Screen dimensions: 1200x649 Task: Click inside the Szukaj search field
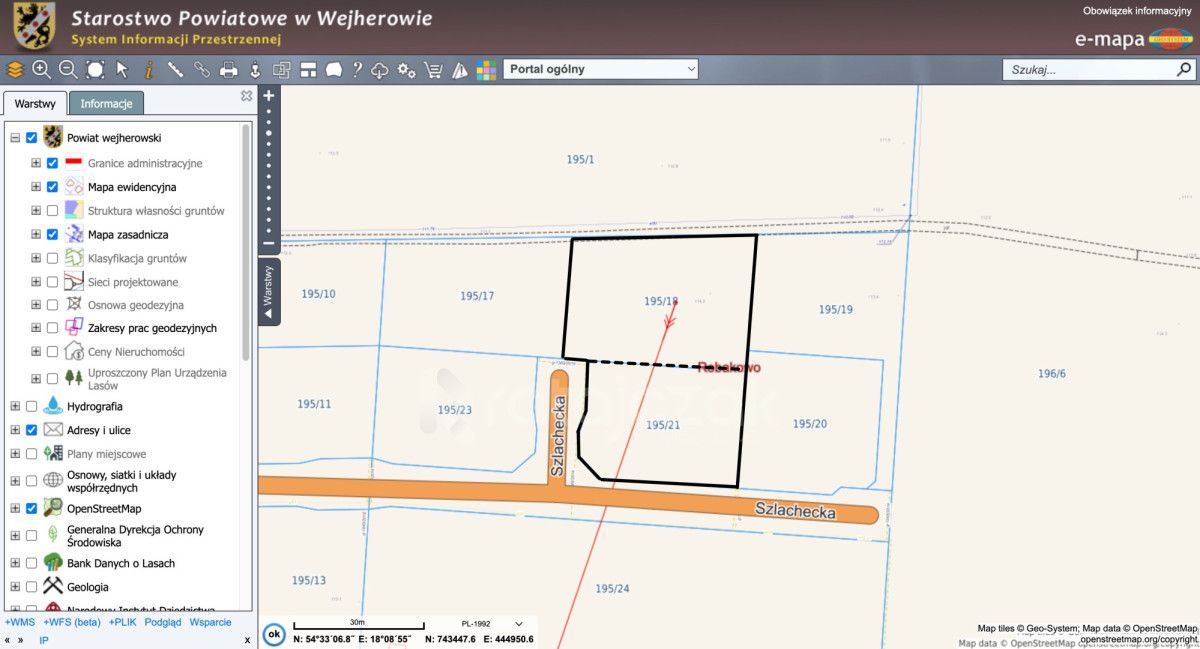(x=1090, y=70)
